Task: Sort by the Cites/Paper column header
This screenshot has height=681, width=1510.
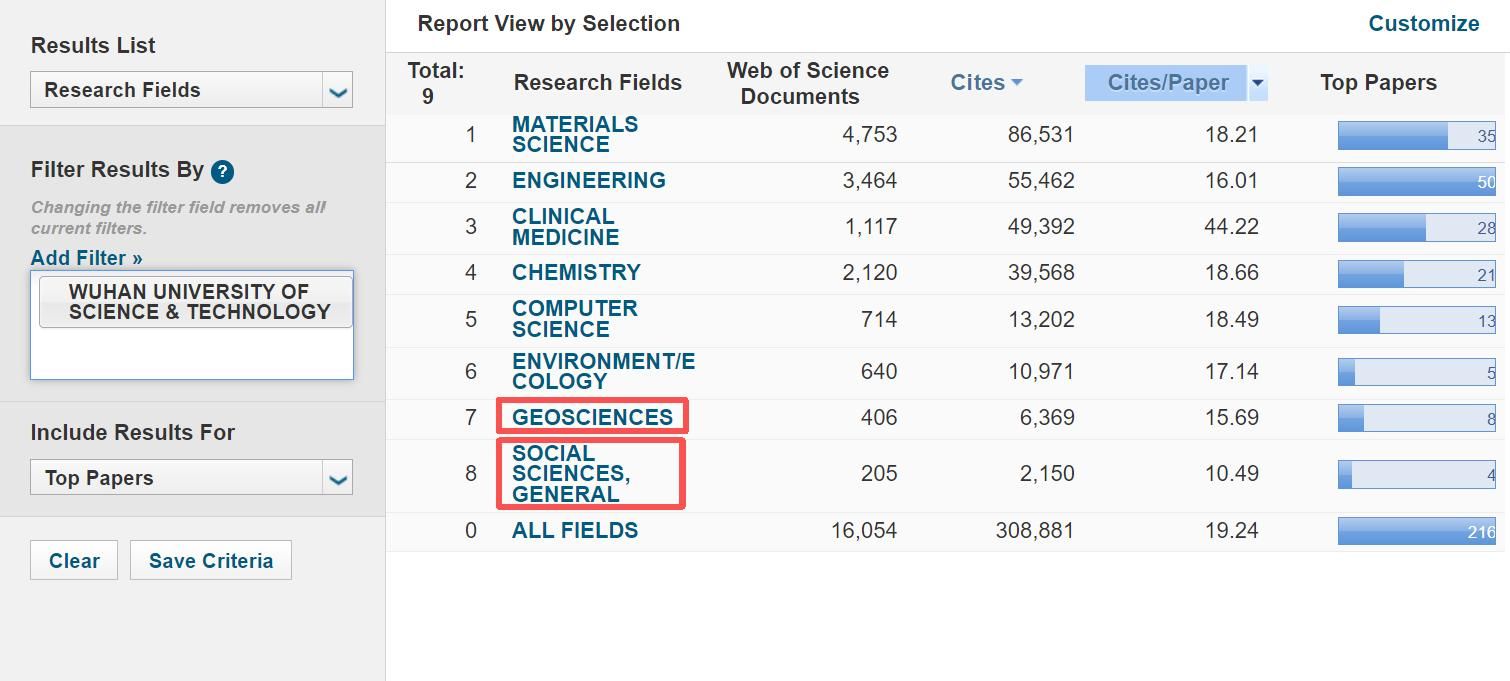Action: pyautogui.click(x=1167, y=83)
